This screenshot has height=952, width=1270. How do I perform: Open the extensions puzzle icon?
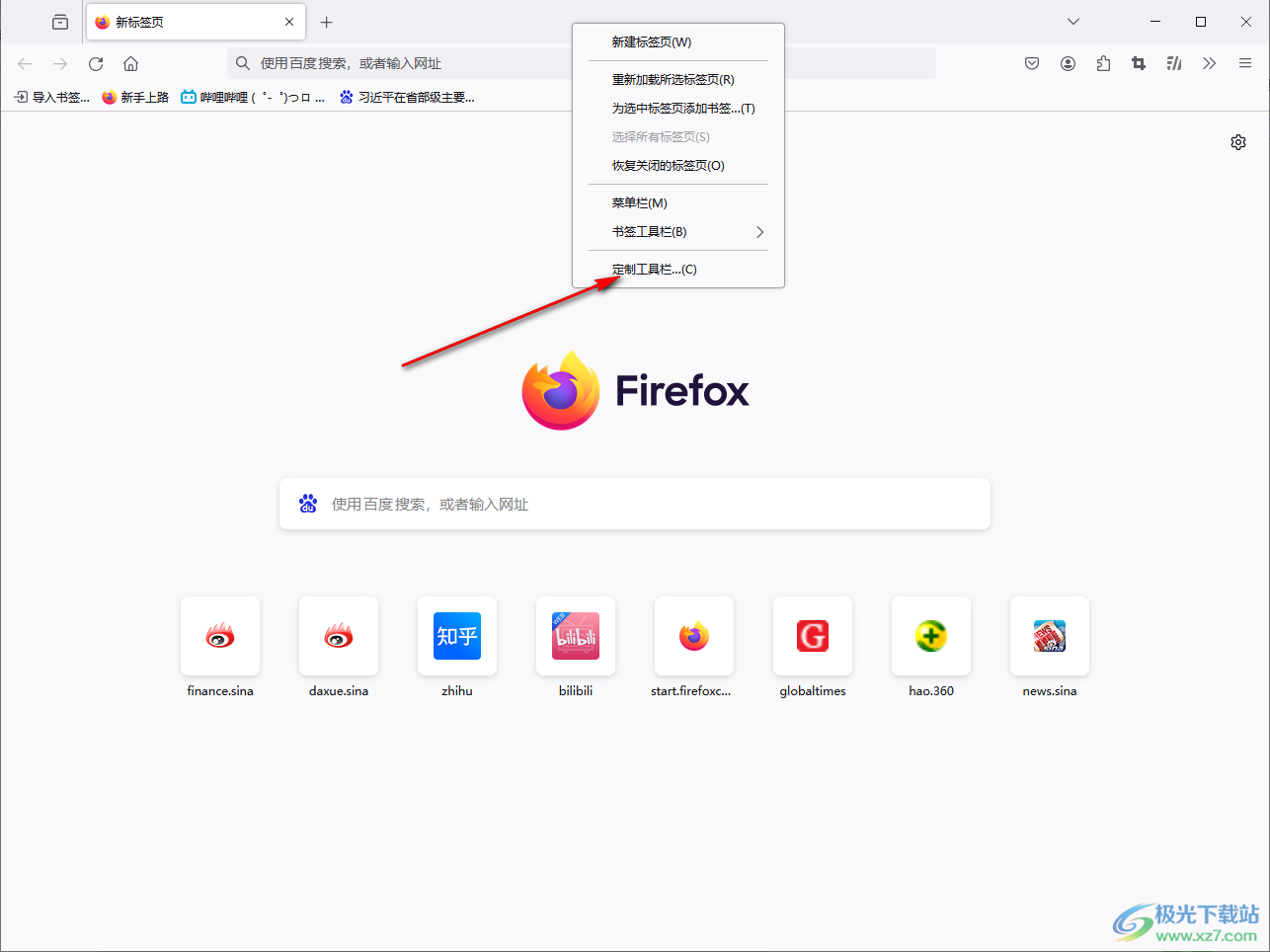pos(1103,63)
